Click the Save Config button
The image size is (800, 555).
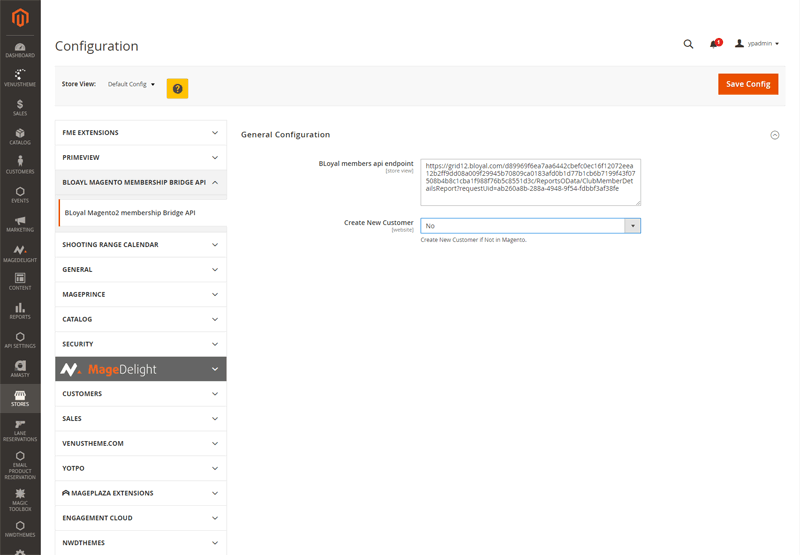[747, 84]
